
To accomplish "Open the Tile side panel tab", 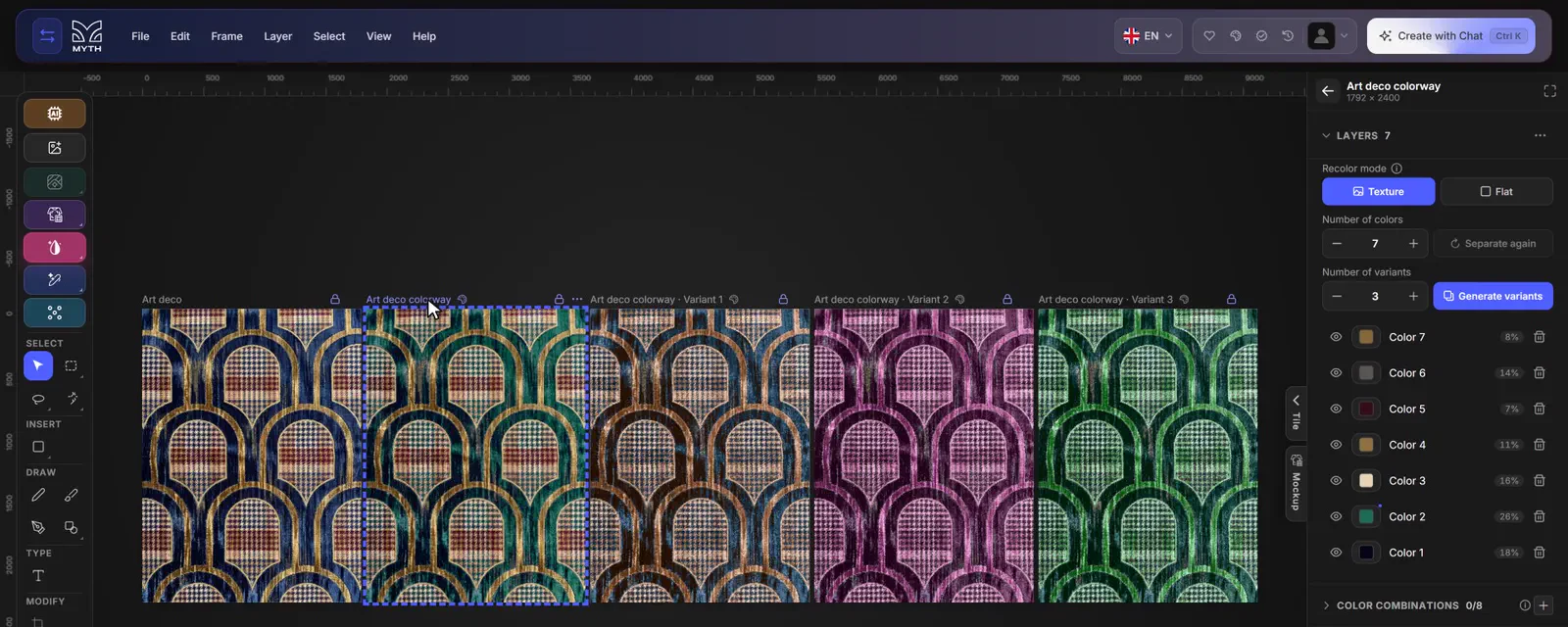I will tap(1296, 412).
